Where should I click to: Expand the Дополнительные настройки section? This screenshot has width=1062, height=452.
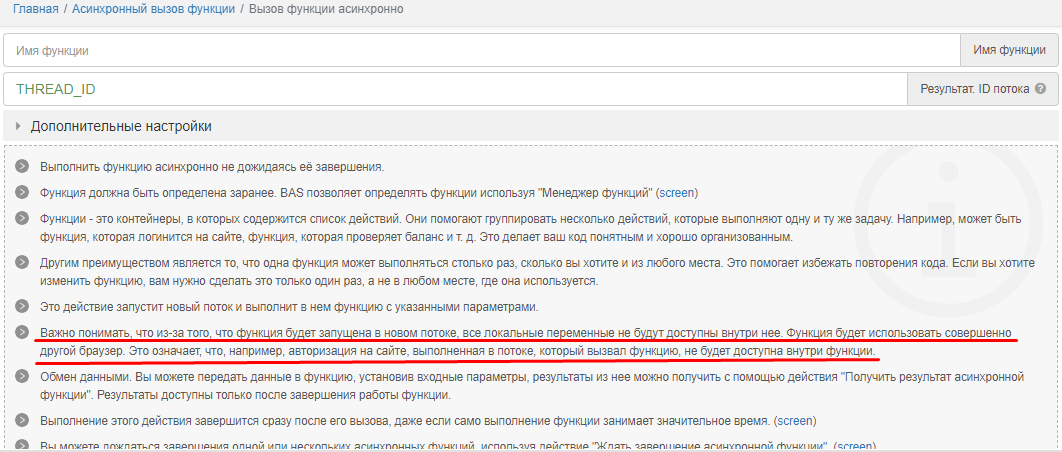coord(121,127)
